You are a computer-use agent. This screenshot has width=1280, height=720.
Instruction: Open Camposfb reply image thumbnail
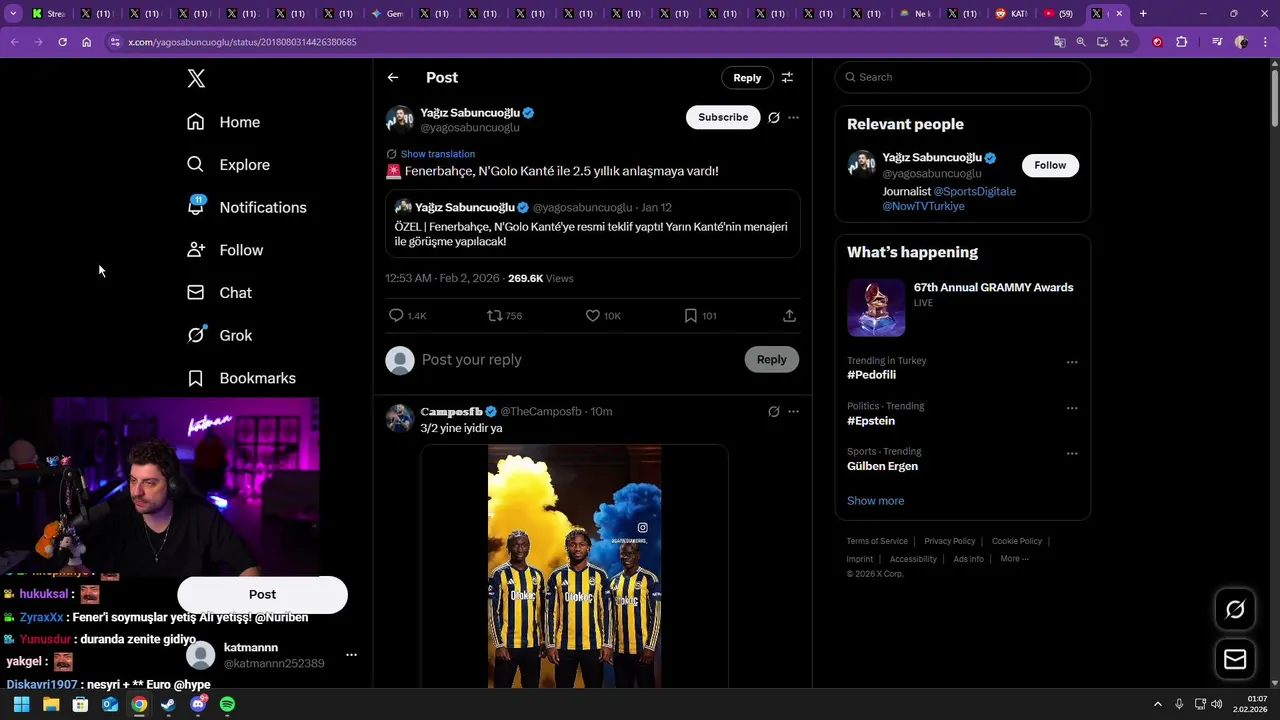pyautogui.click(x=574, y=566)
